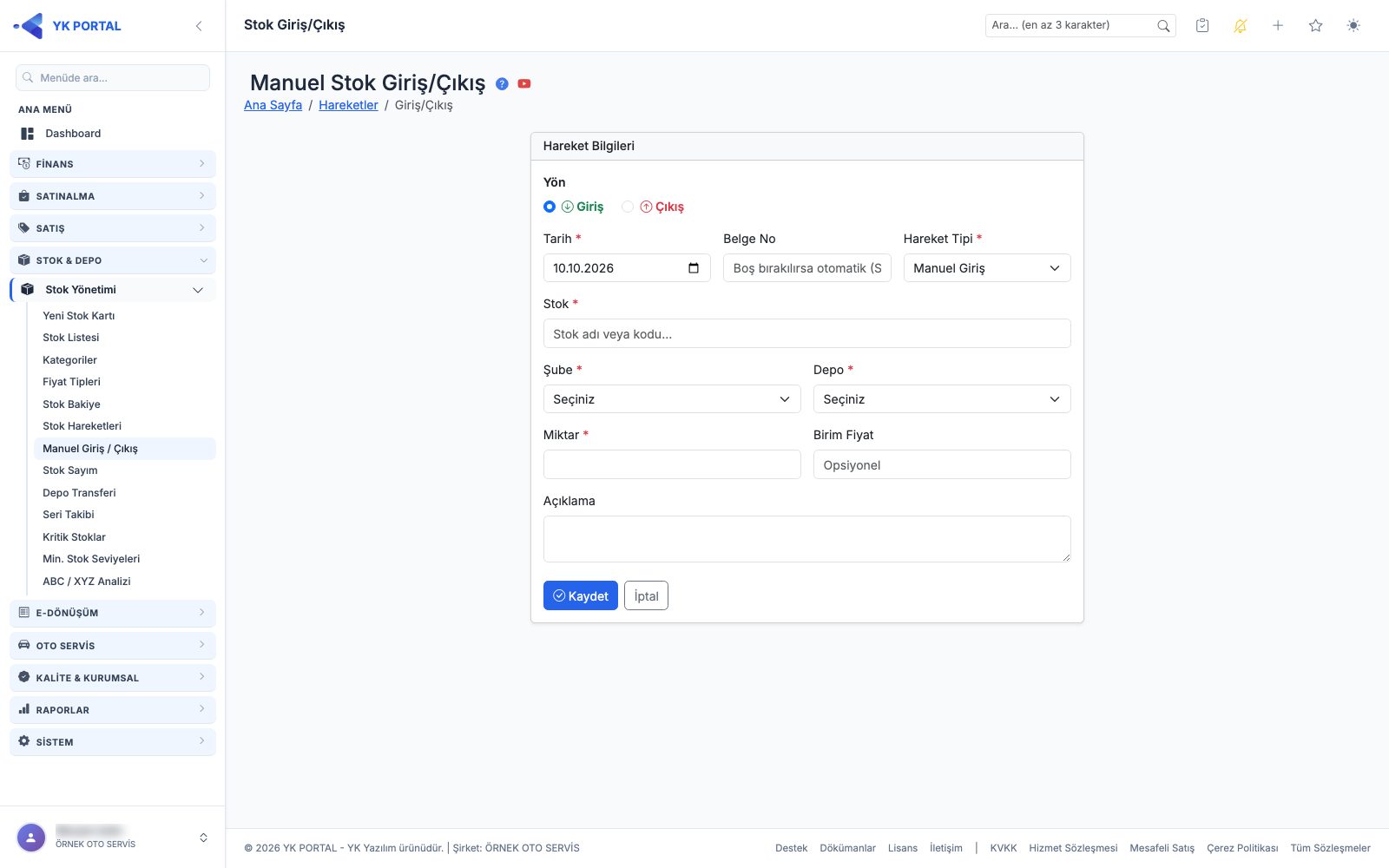Follow the Hareketler breadcrumb link

coord(348,105)
